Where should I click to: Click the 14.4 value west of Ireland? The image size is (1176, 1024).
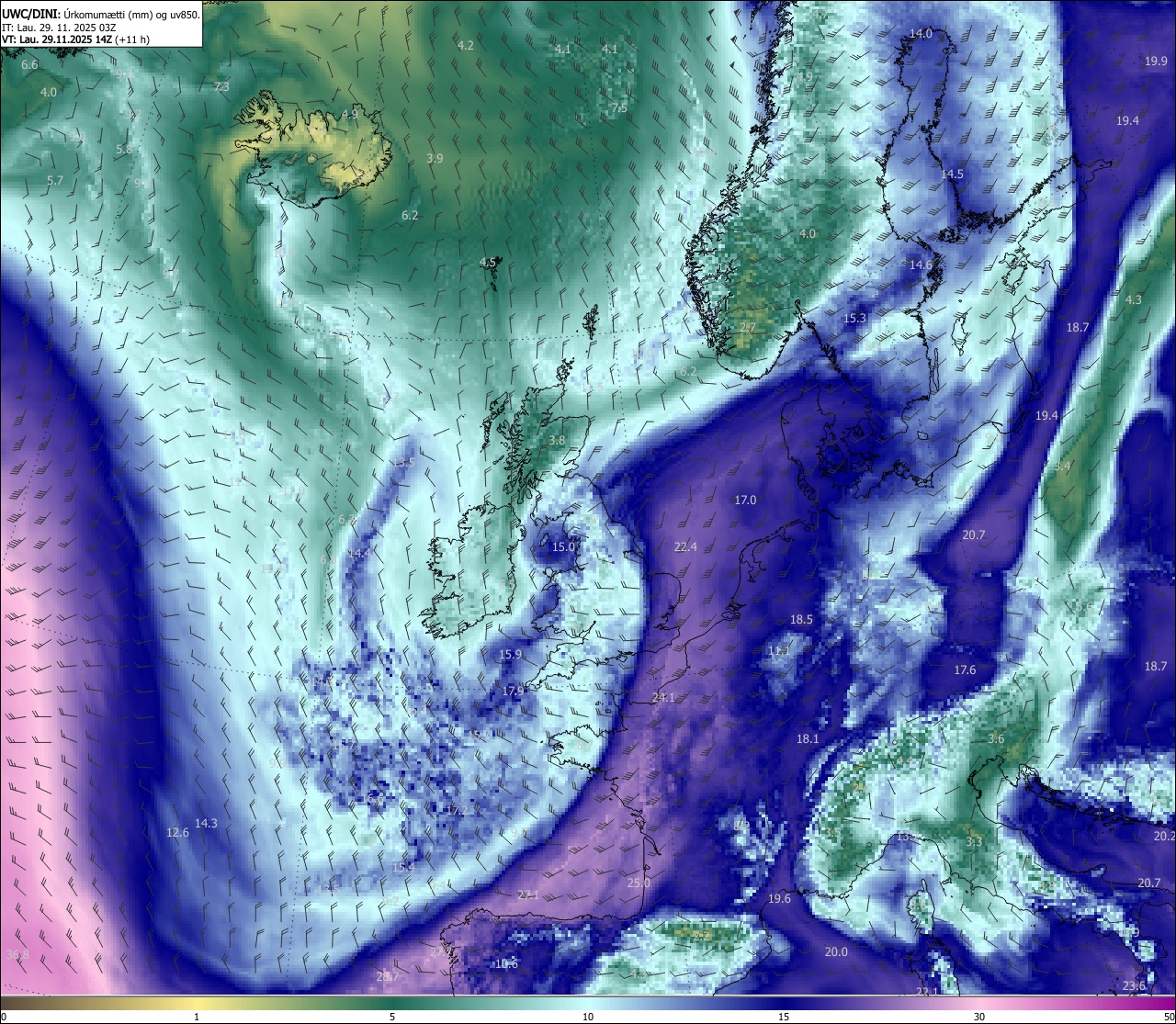(358, 553)
